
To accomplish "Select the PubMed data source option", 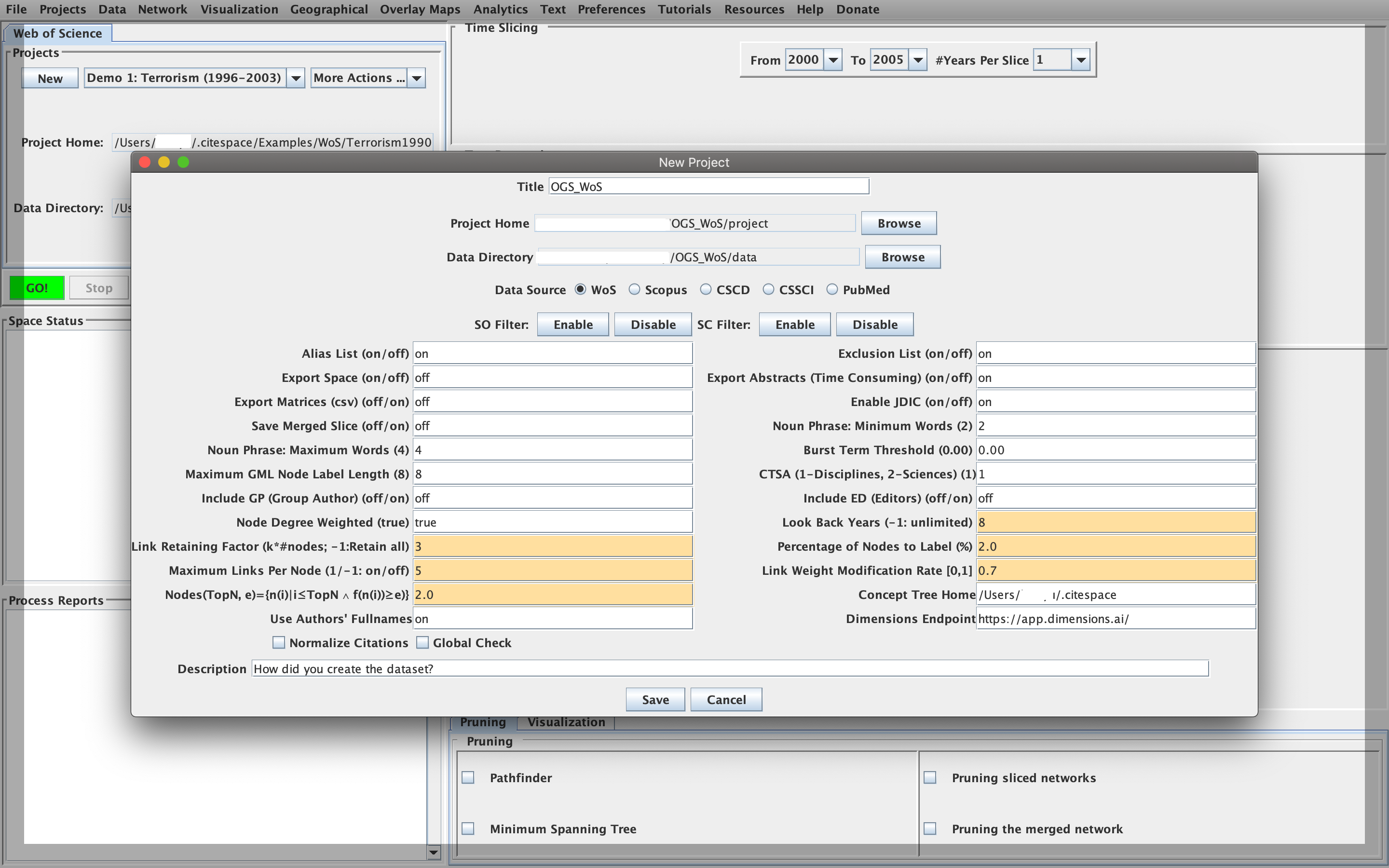I will pyautogui.click(x=832, y=290).
